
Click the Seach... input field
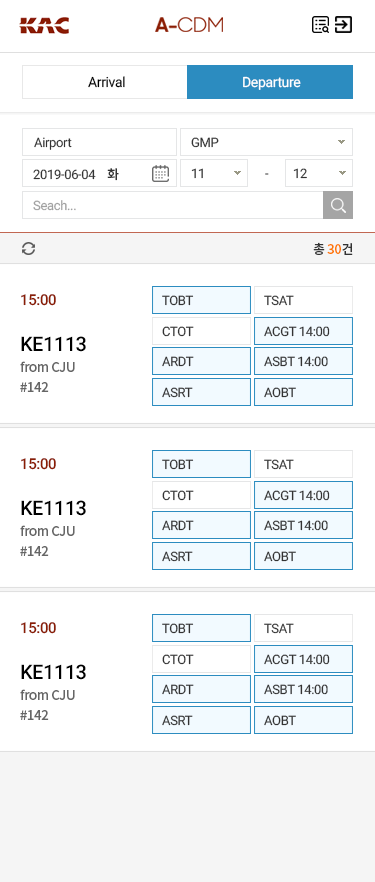(x=173, y=205)
